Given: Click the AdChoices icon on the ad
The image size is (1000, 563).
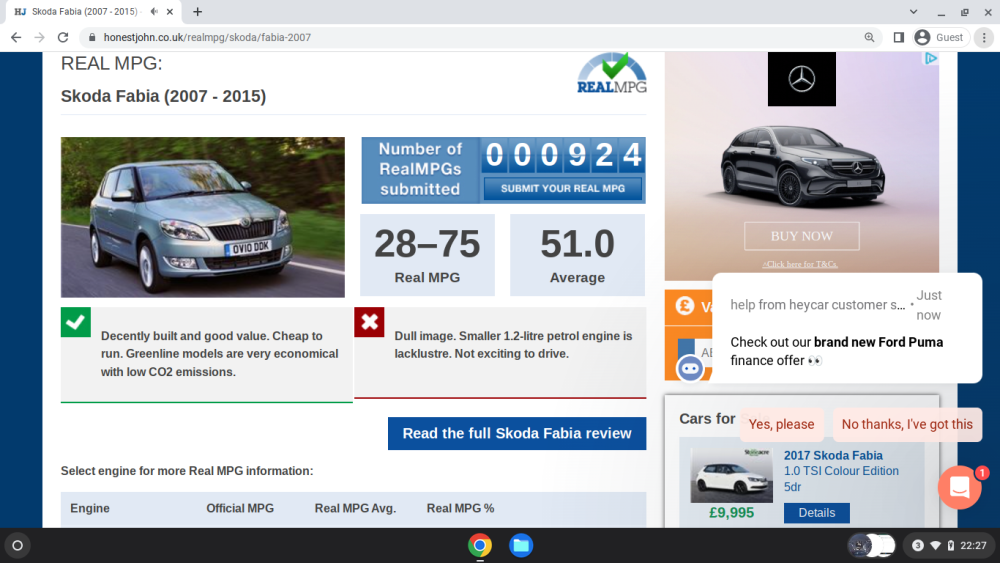Looking at the screenshot, I should 931,59.
